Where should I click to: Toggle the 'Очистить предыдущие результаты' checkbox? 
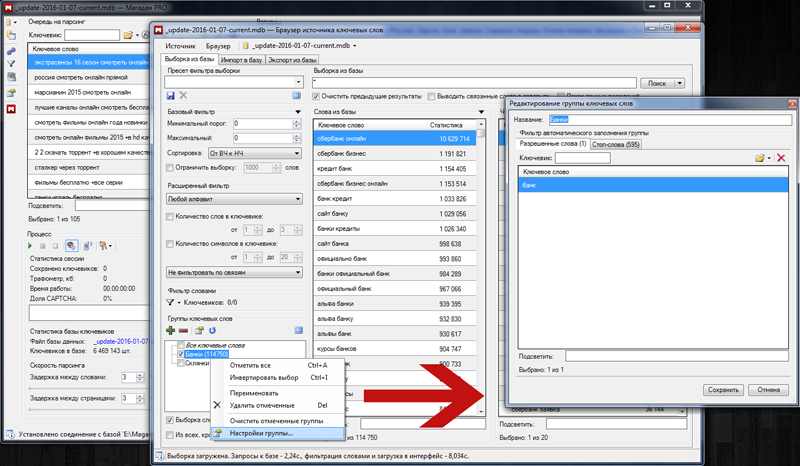click(318, 97)
